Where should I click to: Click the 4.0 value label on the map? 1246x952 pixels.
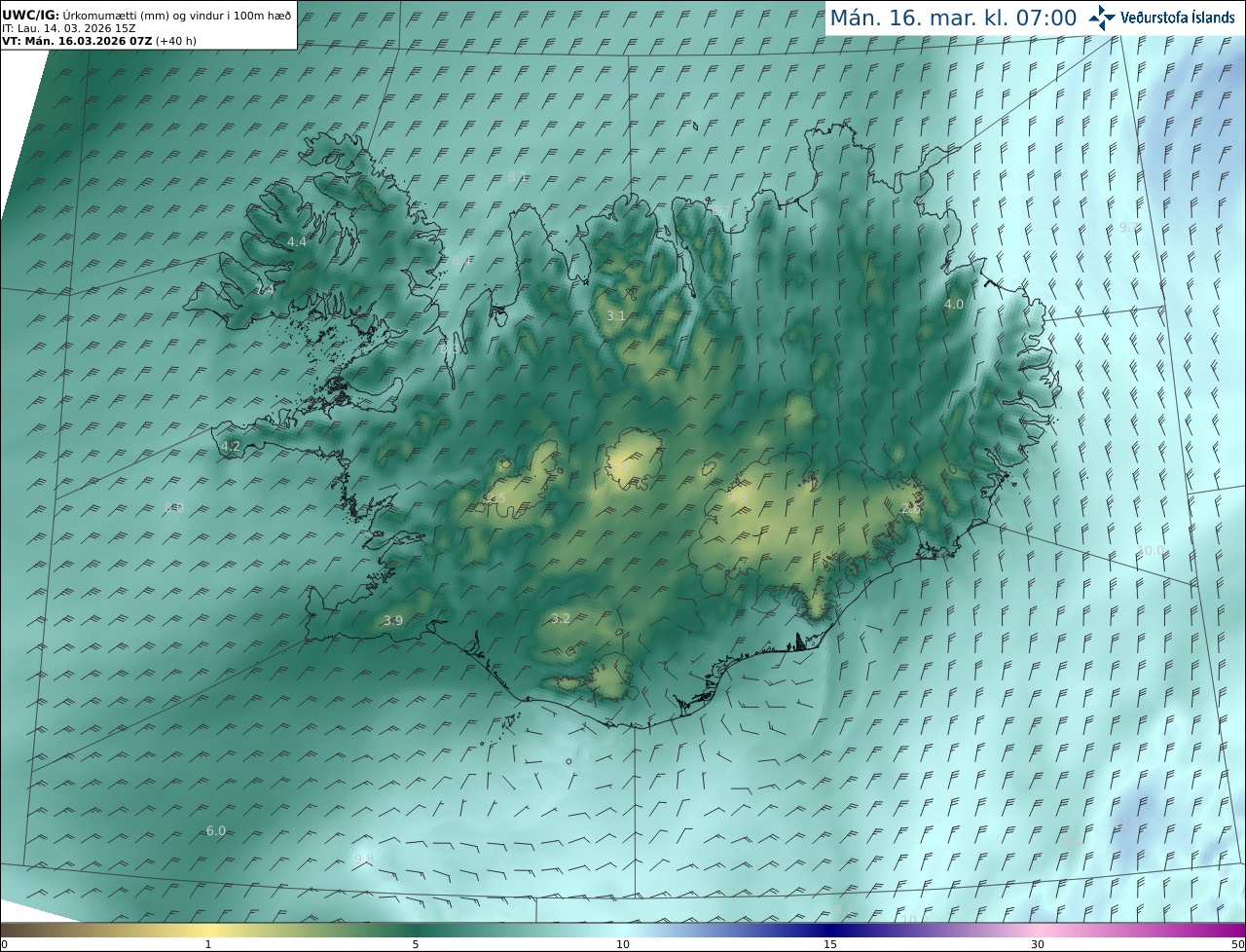click(x=954, y=304)
